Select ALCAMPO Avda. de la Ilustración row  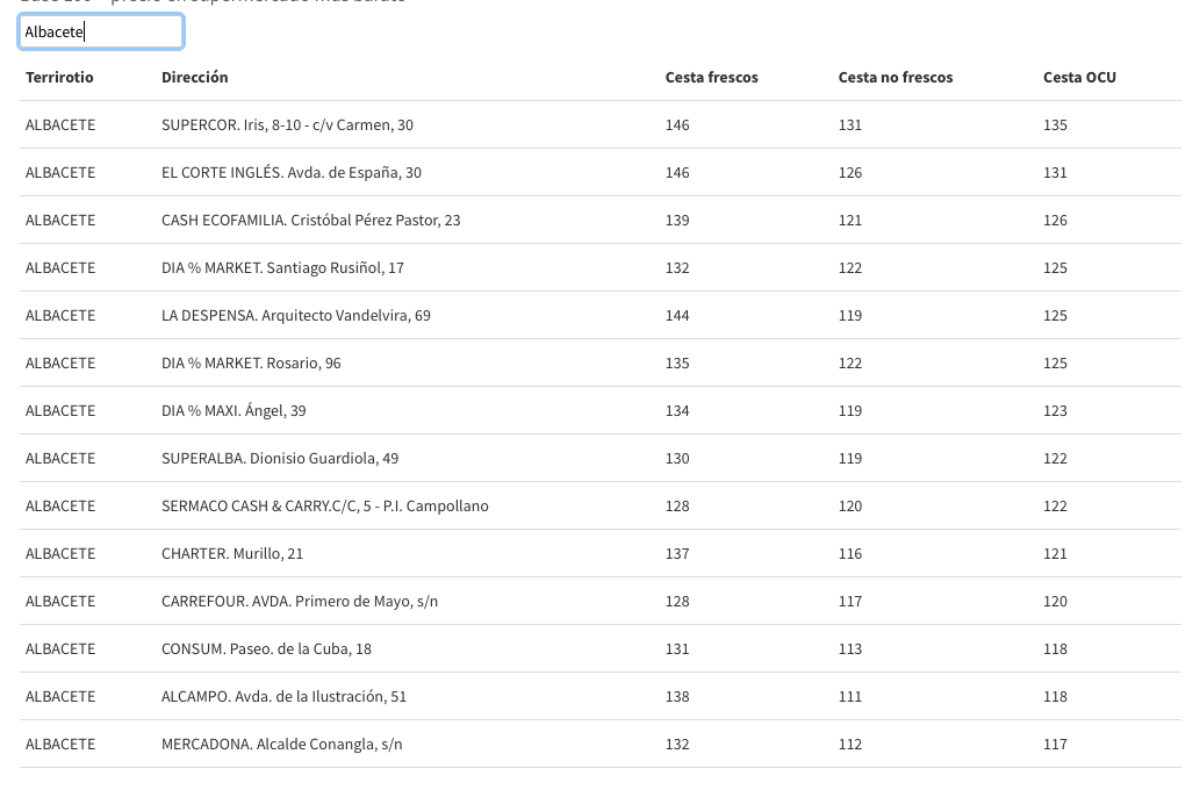point(285,696)
